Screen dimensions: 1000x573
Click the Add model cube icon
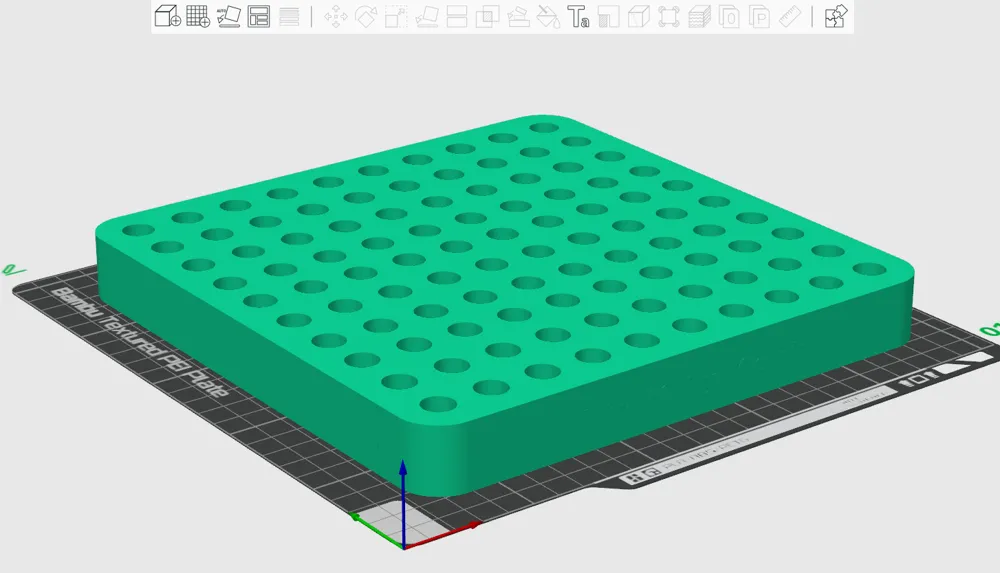pyautogui.click(x=168, y=16)
